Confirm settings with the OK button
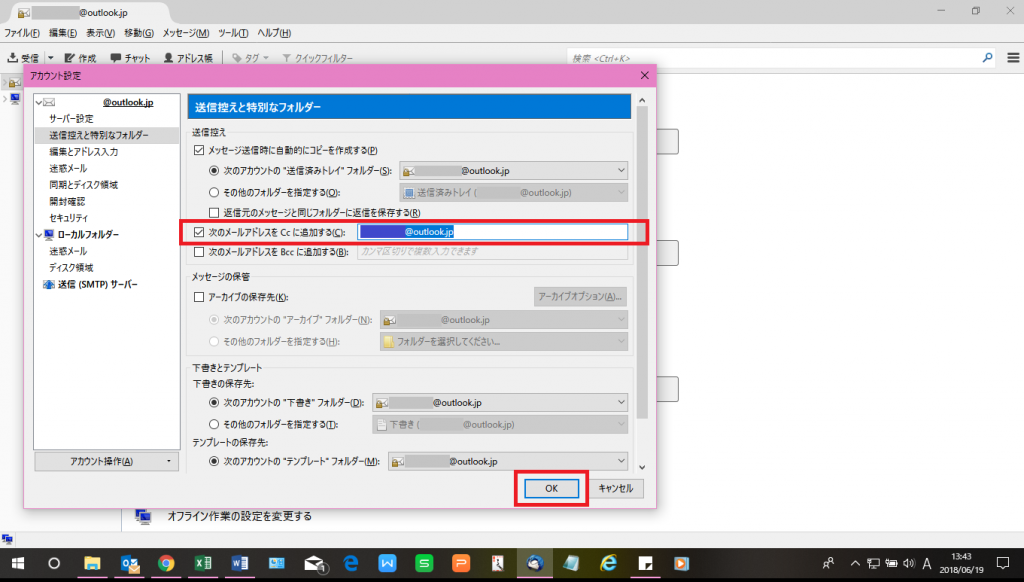The height and width of the screenshot is (582, 1024). (551, 489)
